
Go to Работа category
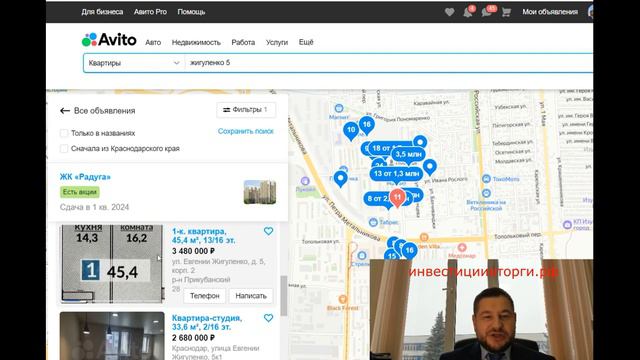243,42
